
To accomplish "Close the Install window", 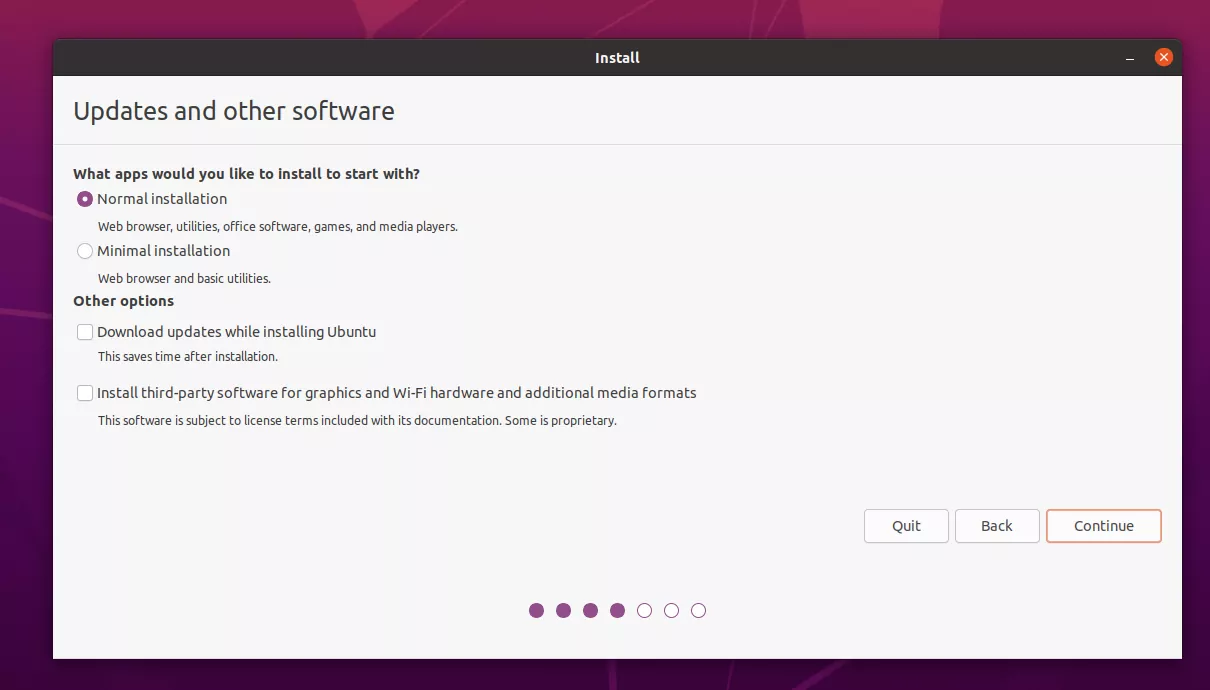I will click(1163, 58).
